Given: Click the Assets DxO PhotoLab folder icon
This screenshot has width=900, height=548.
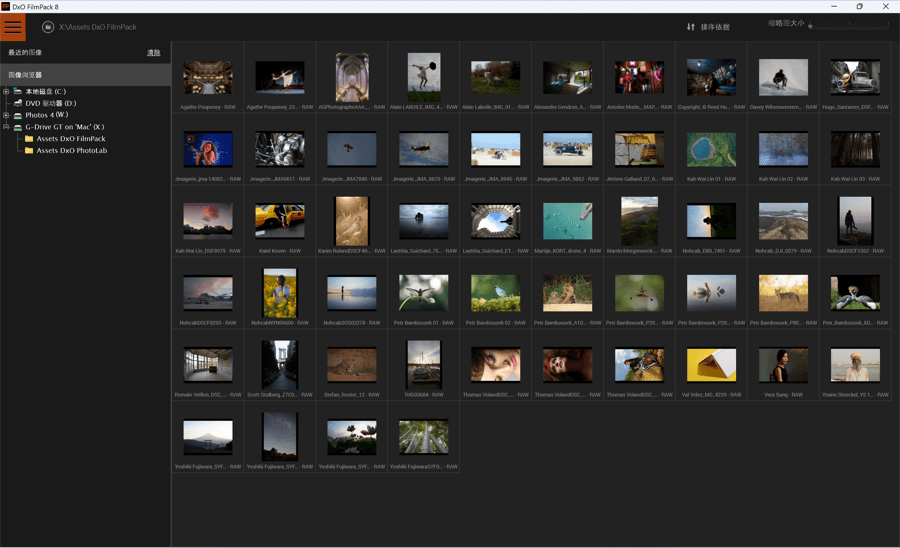Looking at the screenshot, I should coord(29,151).
